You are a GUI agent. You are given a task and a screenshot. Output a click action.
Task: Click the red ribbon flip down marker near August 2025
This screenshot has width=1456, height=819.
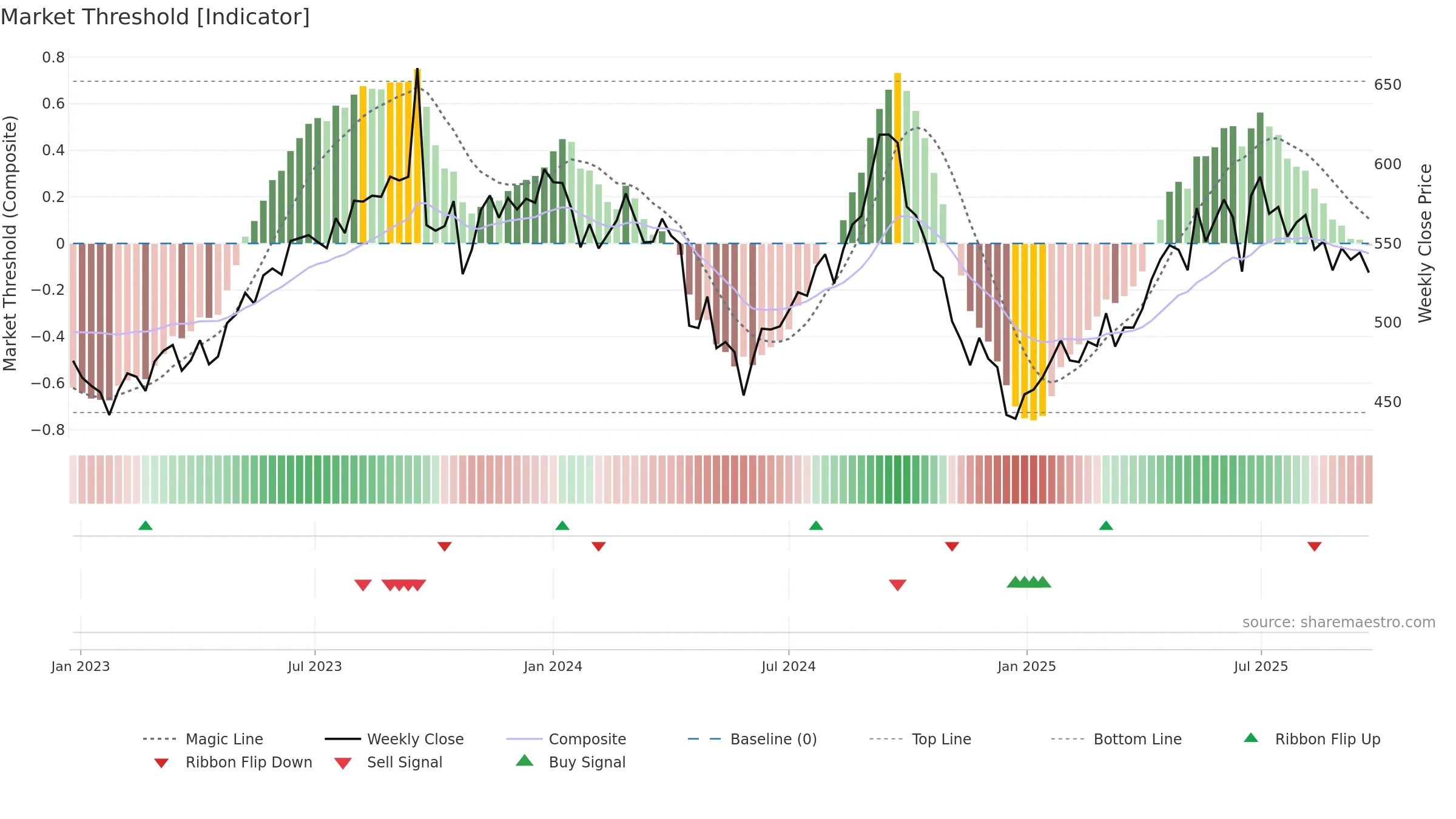tap(1315, 547)
